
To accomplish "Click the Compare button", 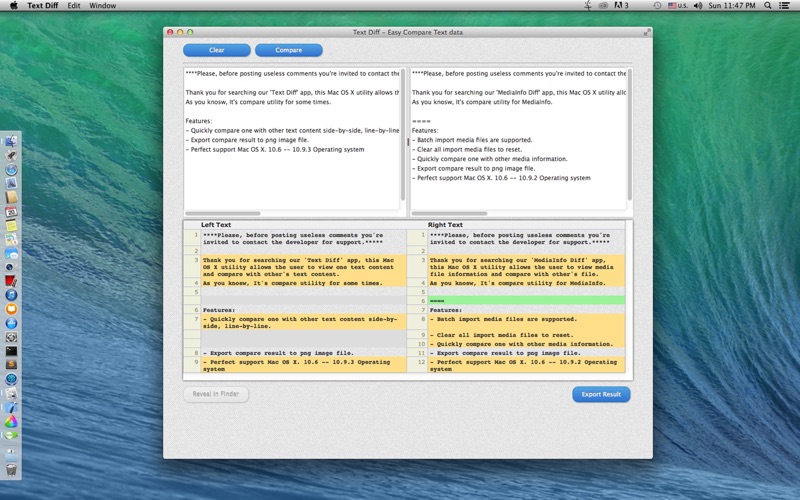I will coord(289,50).
